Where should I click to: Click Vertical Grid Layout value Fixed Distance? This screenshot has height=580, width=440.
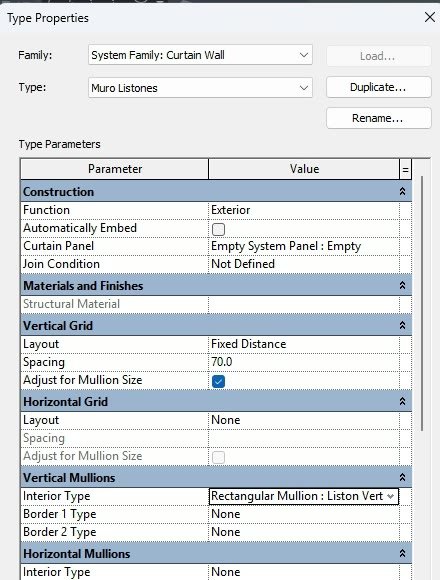304,344
